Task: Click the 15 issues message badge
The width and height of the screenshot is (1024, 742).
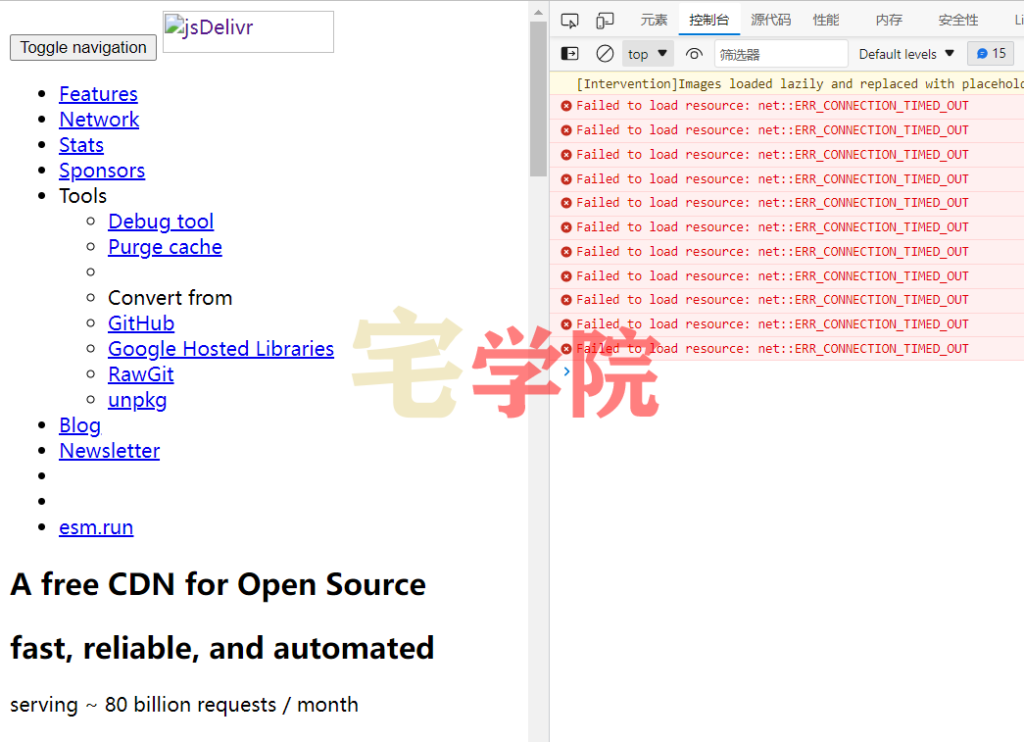Action: pyautogui.click(x=991, y=54)
